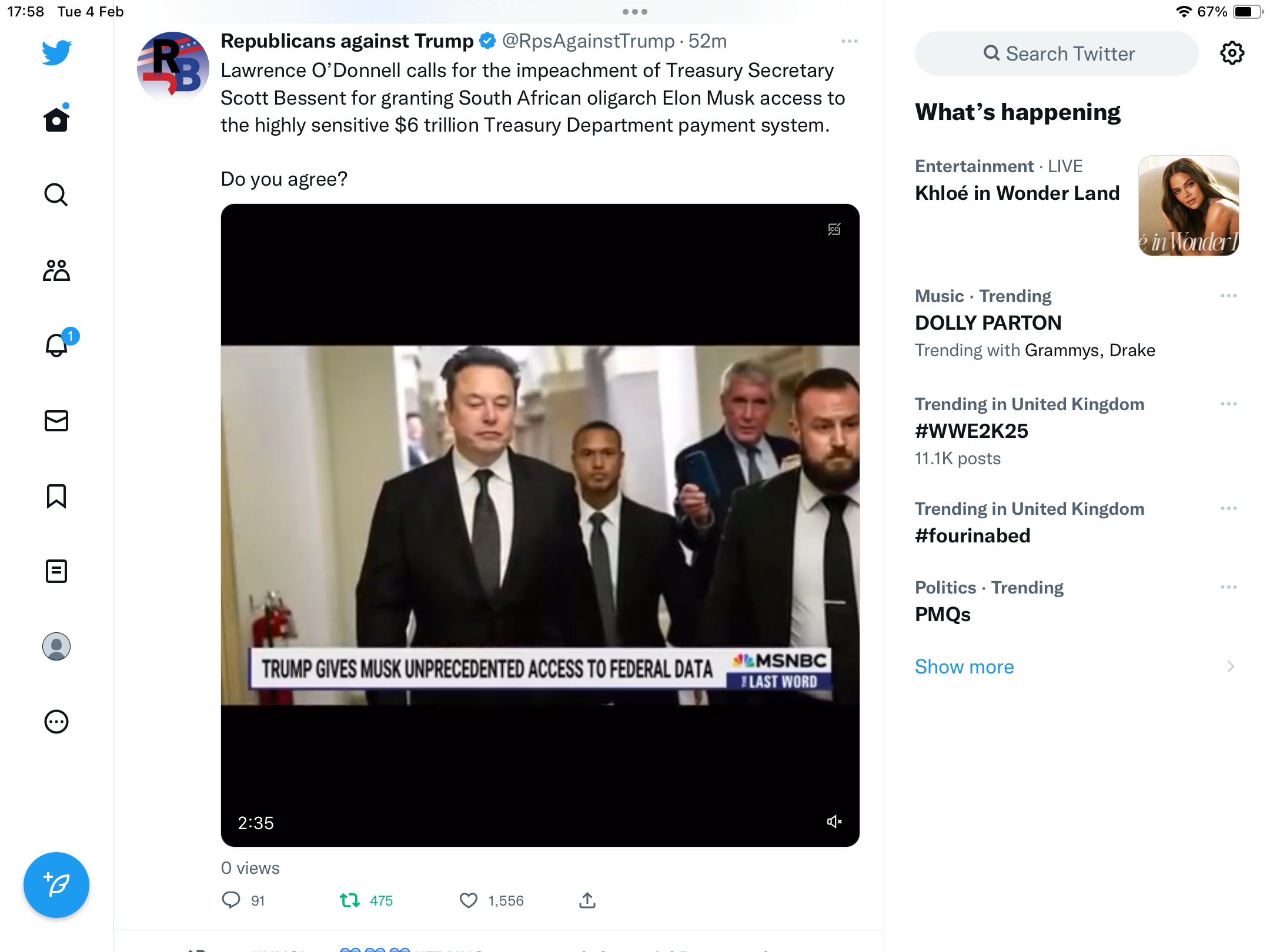Toggle closed captions on the video
The height and width of the screenshot is (952, 1270).
pos(834,229)
